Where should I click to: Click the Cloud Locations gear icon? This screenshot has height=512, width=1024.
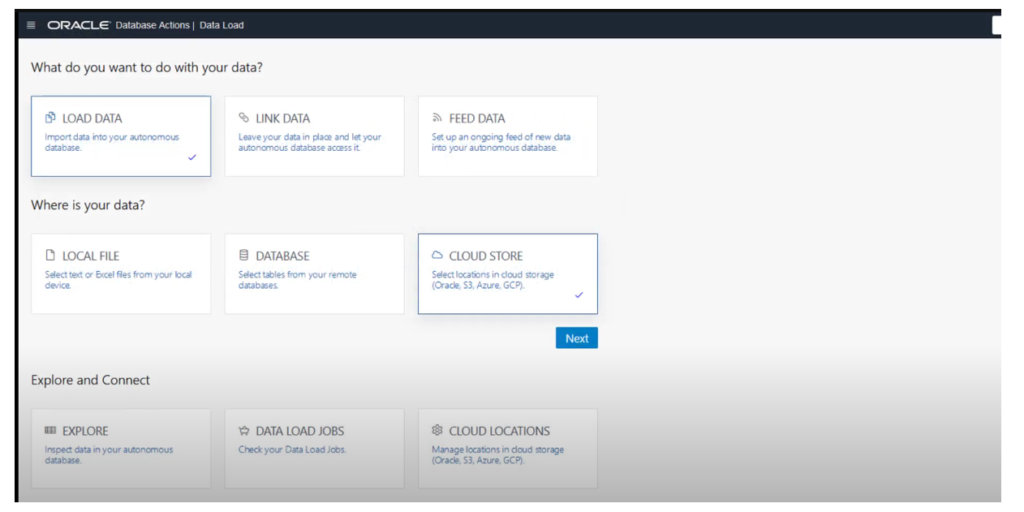[438, 430]
